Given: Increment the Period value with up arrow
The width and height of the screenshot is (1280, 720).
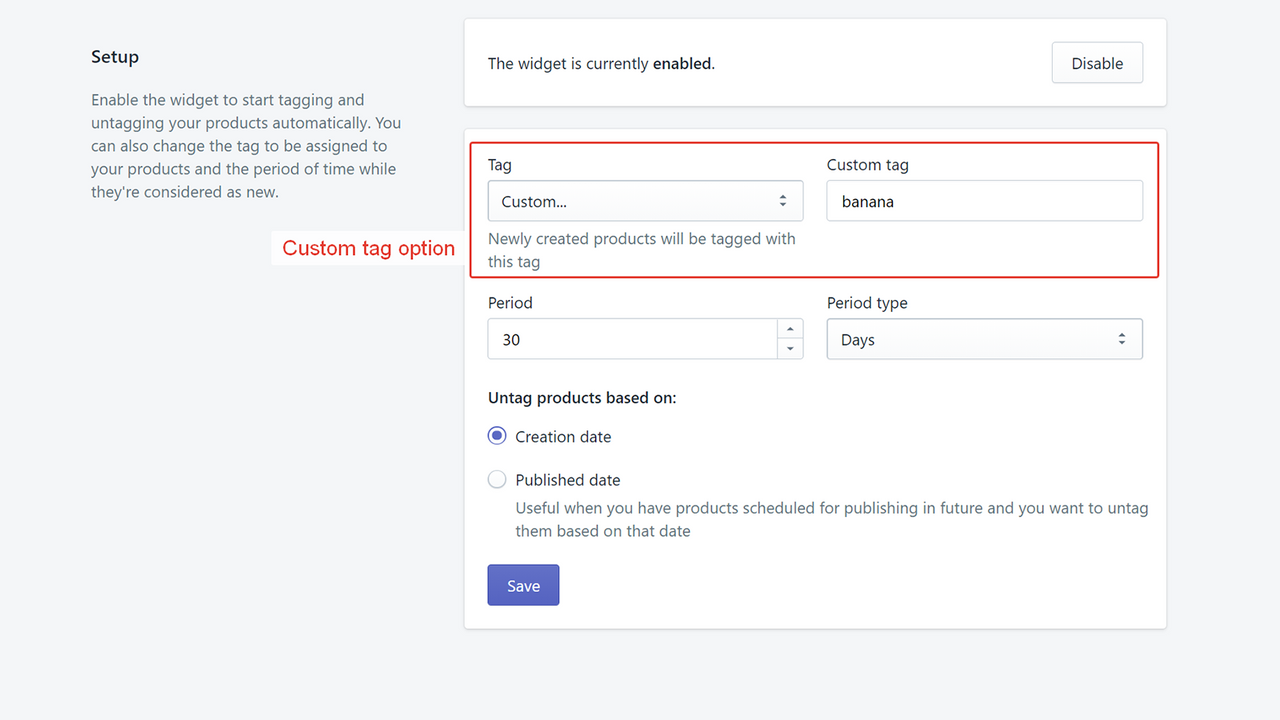Looking at the screenshot, I should (790, 329).
